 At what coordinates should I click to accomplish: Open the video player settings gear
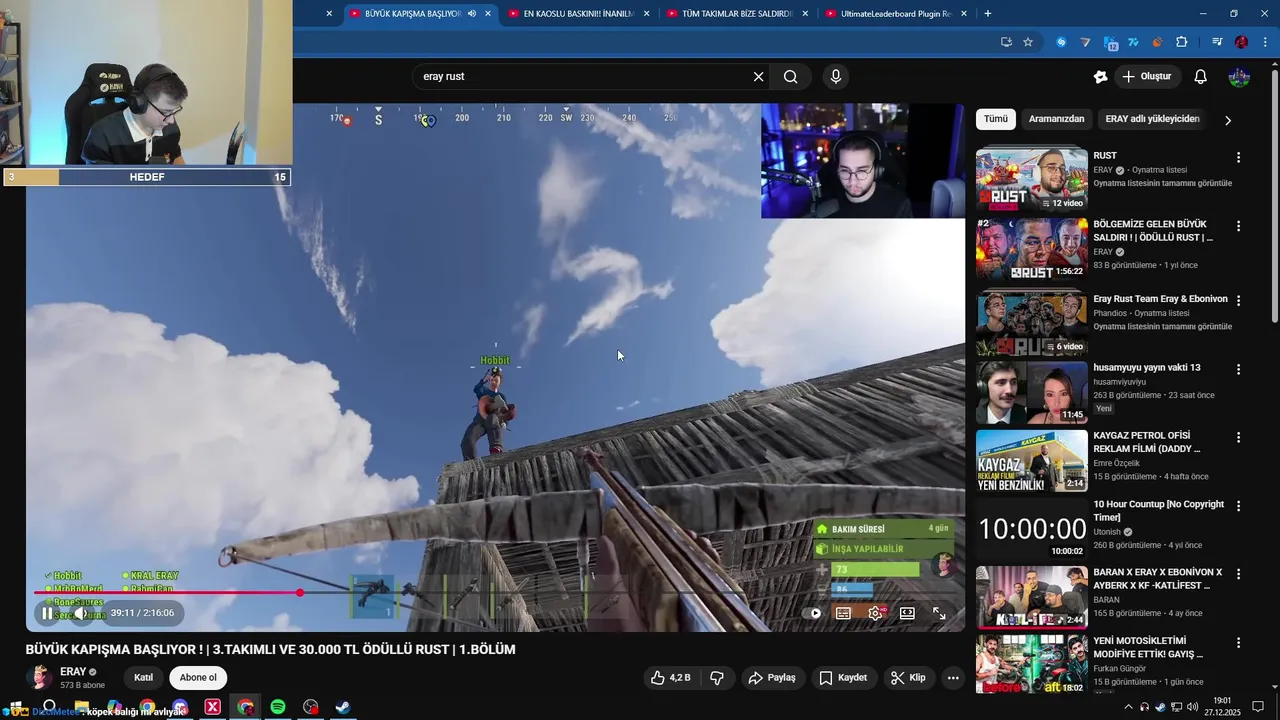(x=875, y=614)
